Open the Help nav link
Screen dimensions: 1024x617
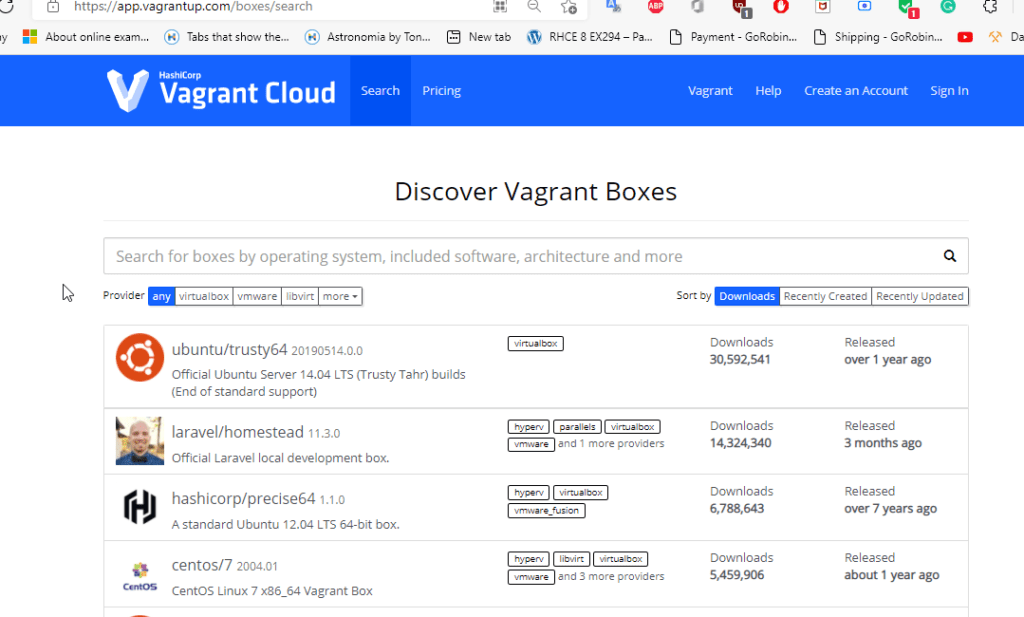768,91
